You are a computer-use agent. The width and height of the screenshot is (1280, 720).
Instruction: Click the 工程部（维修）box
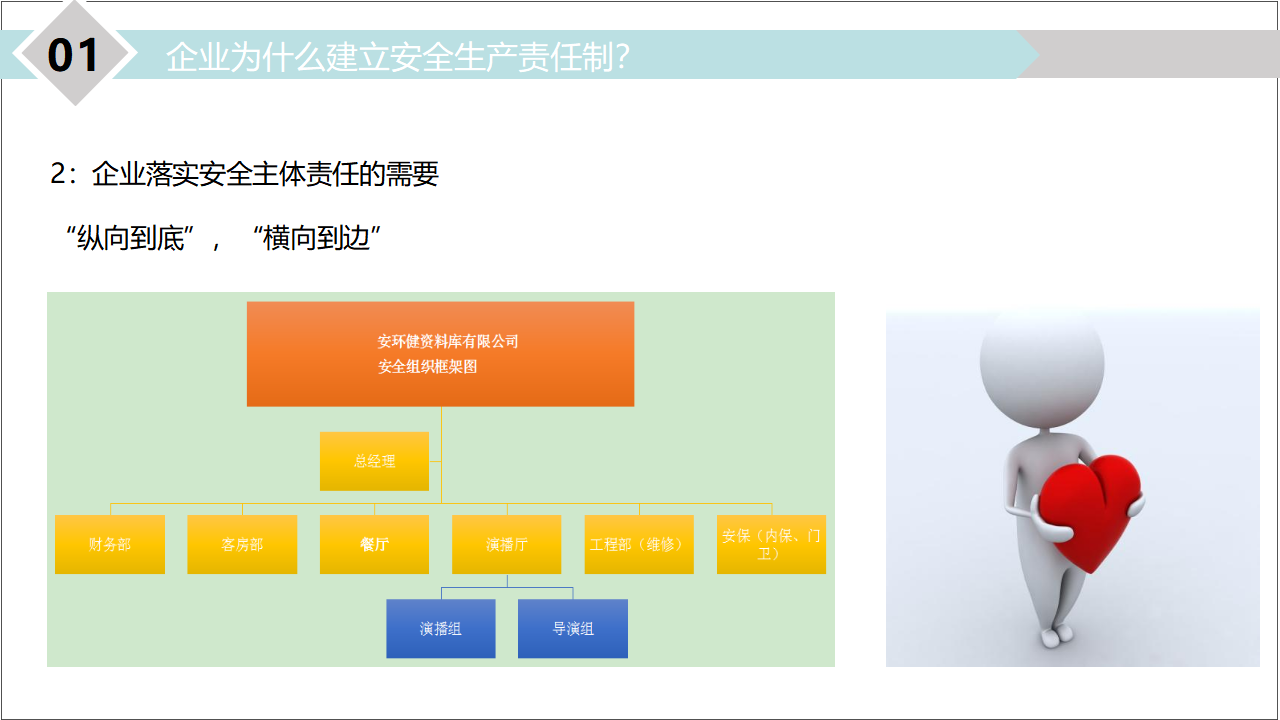click(x=639, y=544)
